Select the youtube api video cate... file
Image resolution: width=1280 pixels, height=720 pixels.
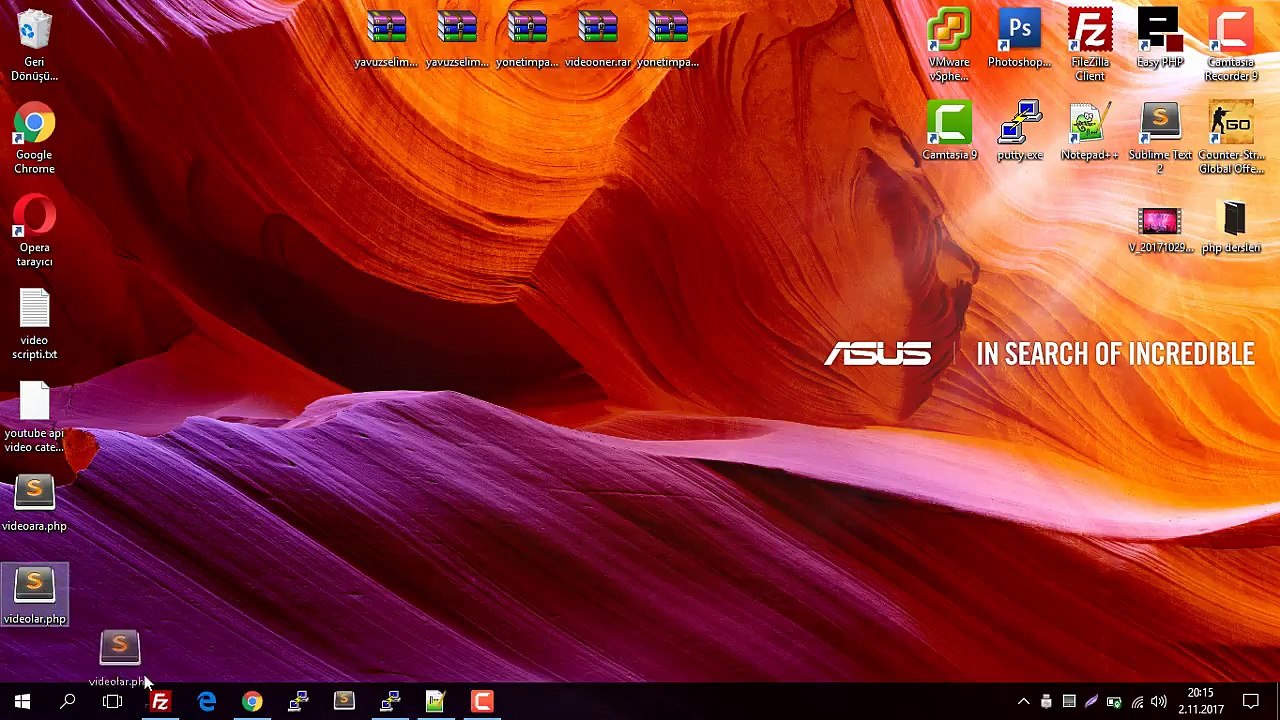(34, 418)
